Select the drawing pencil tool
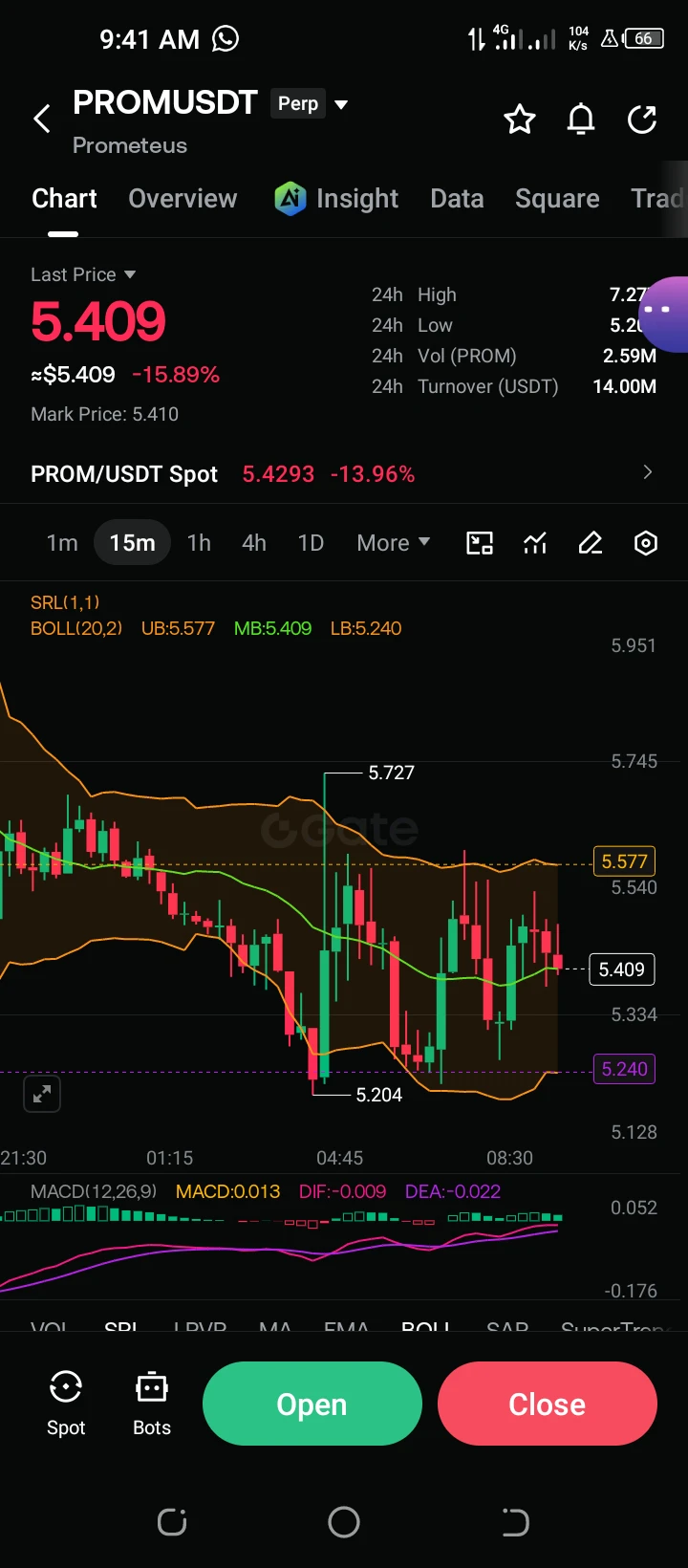The height and width of the screenshot is (1568, 688). click(x=591, y=543)
